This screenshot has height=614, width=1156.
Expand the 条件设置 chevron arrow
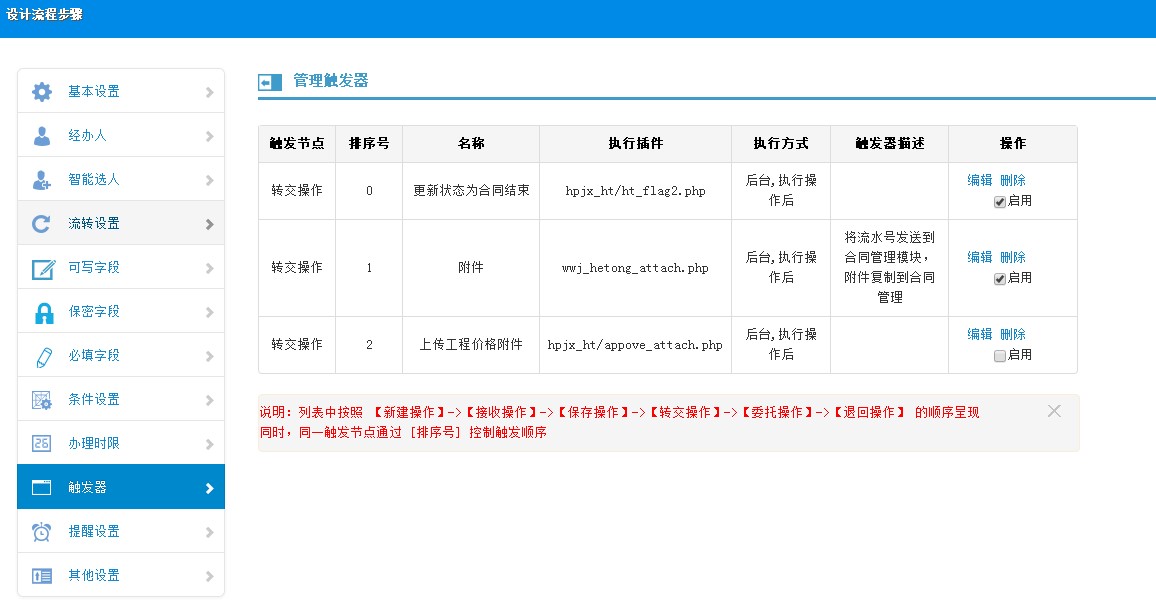(209, 400)
